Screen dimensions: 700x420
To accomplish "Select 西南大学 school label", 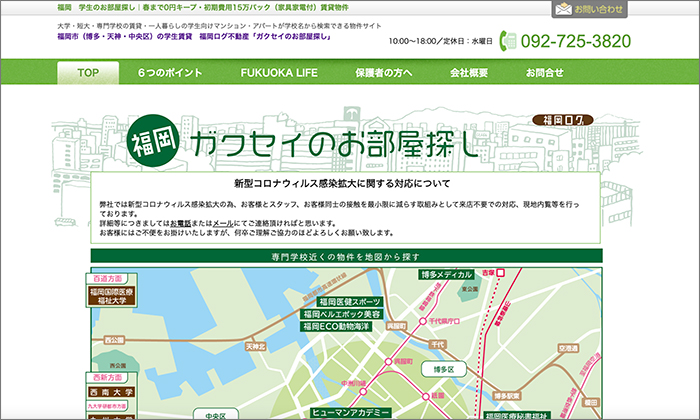I will click(112, 392).
